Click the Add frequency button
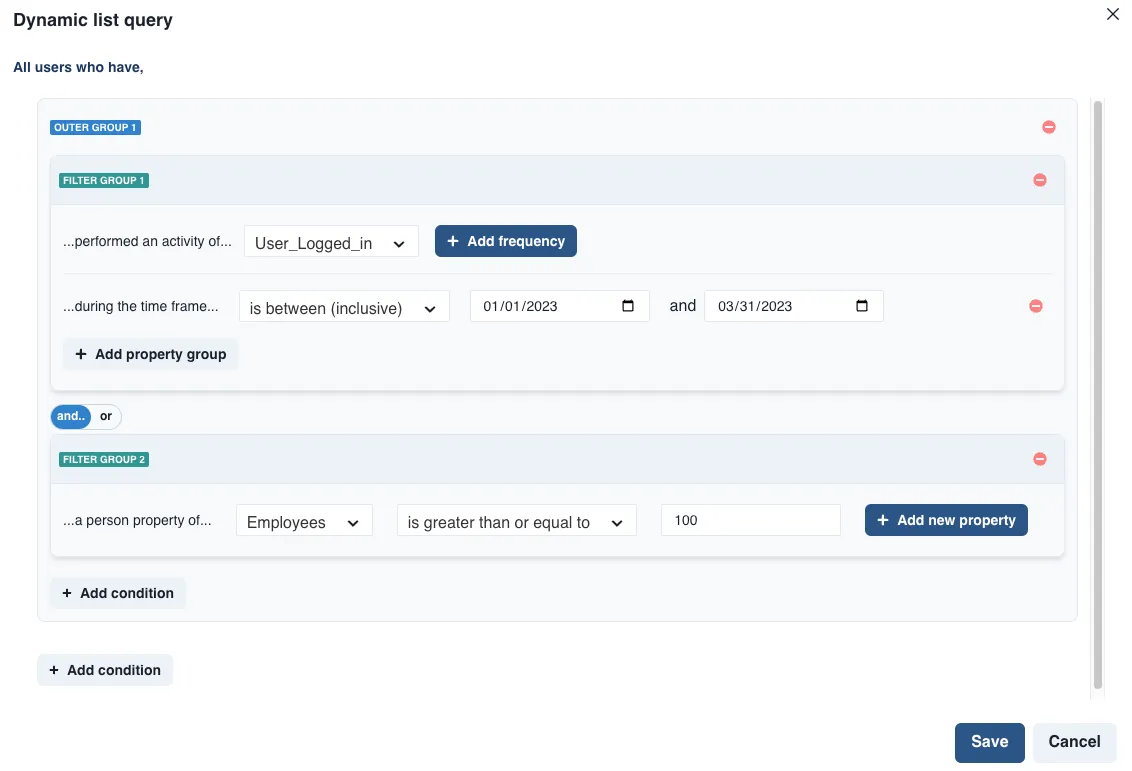This screenshot has height=771, width=1132. click(x=505, y=241)
